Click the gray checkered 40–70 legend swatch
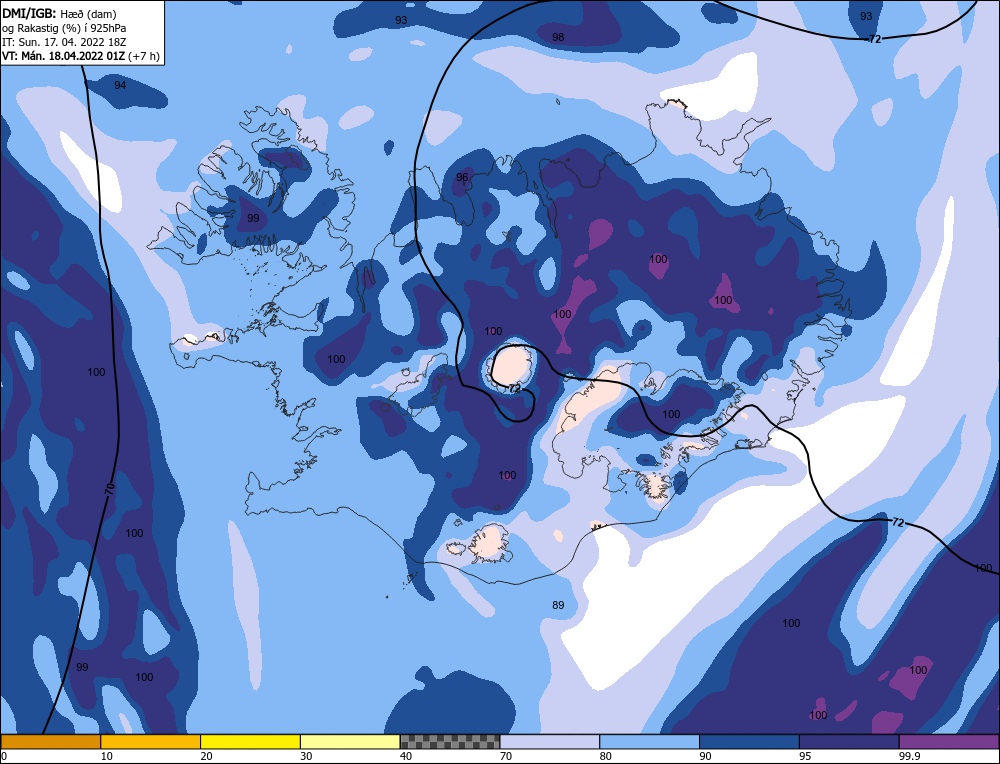The height and width of the screenshot is (764, 1000). click(450, 741)
